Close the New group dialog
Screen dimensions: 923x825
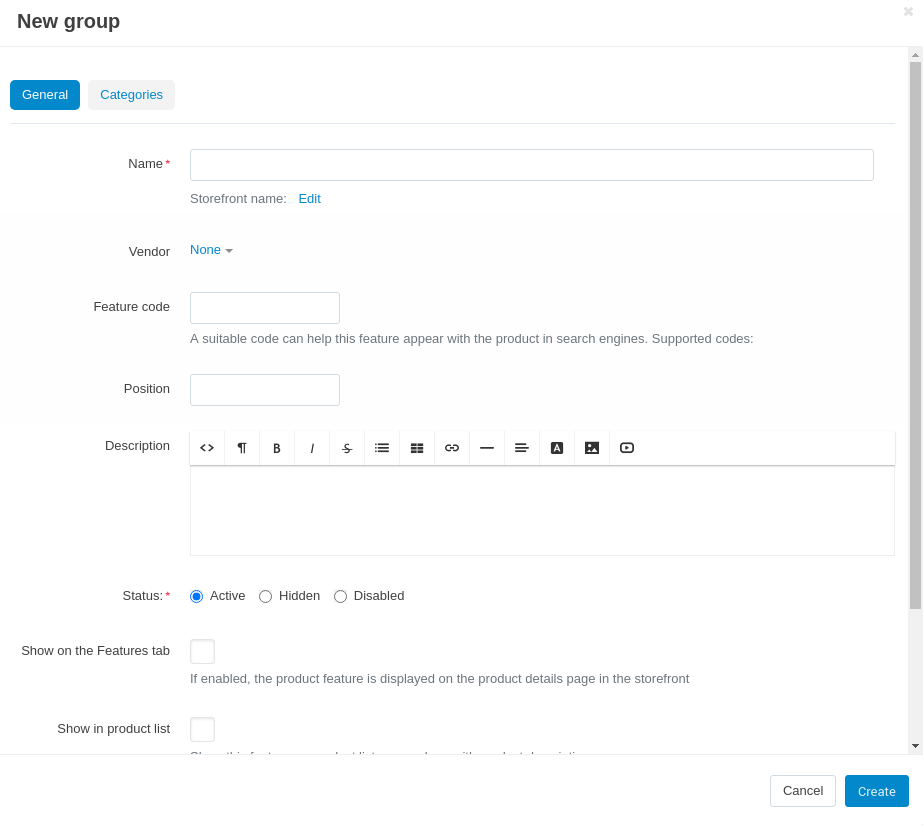click(908, 11)
